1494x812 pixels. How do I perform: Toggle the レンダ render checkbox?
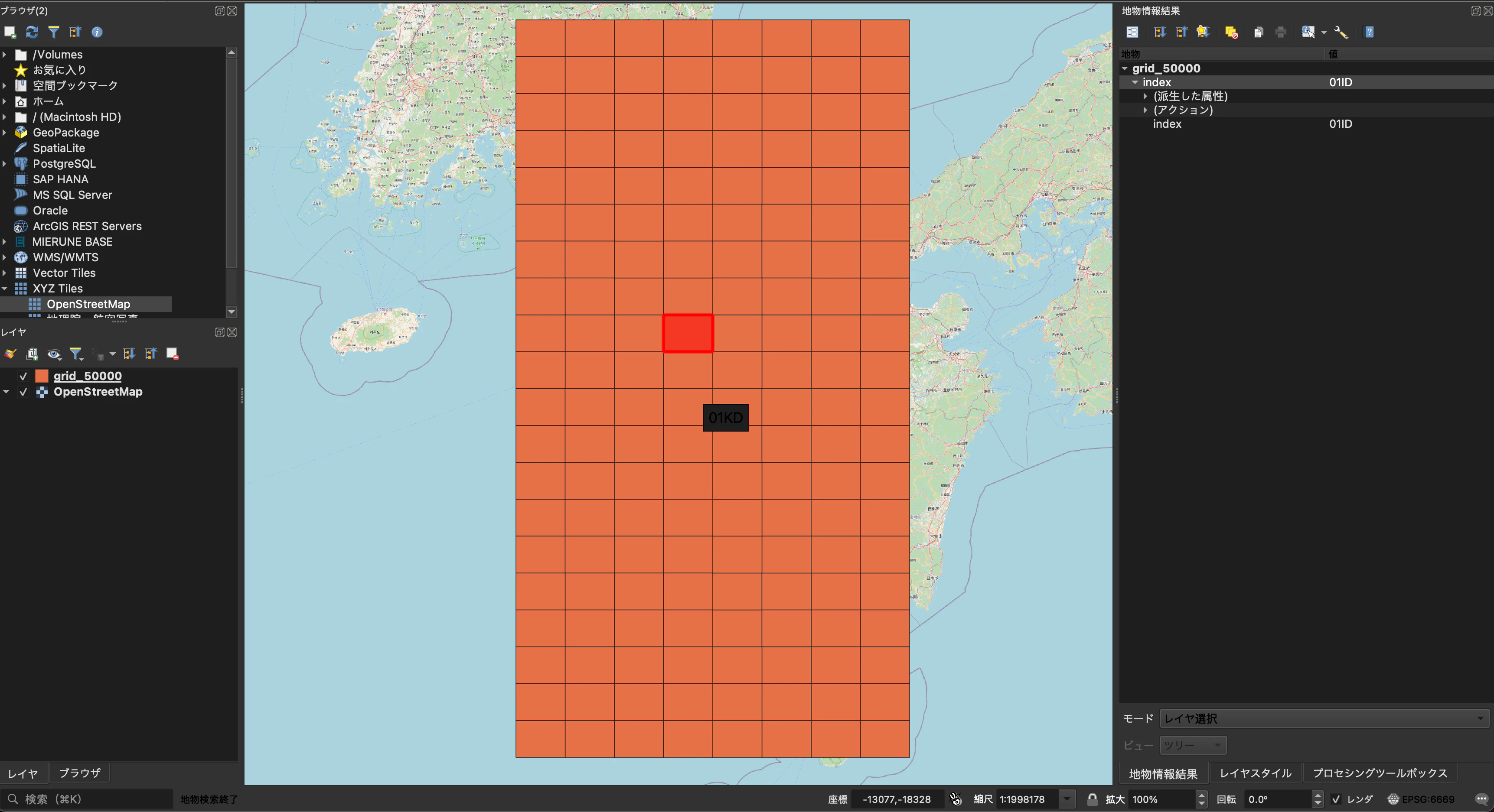pos(1336,799)
